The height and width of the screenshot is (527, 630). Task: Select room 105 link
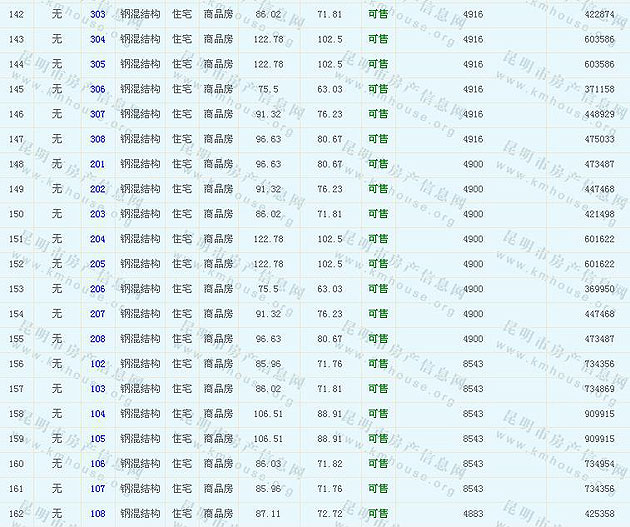tap(97, 439)
